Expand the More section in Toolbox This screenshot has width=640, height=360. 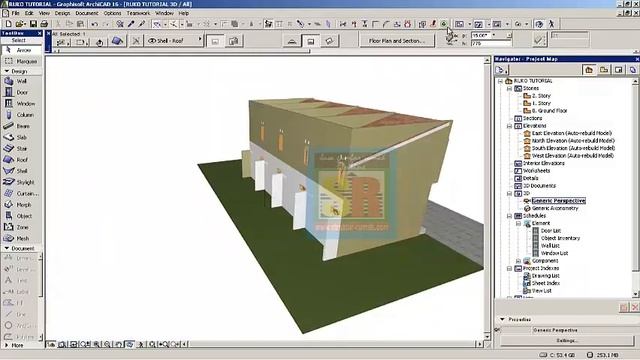7,345
